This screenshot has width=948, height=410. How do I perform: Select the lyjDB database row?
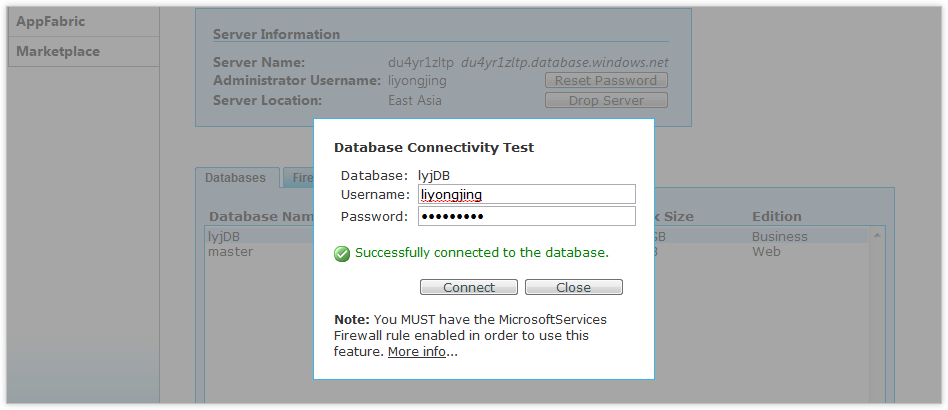(x=224, y=237)
